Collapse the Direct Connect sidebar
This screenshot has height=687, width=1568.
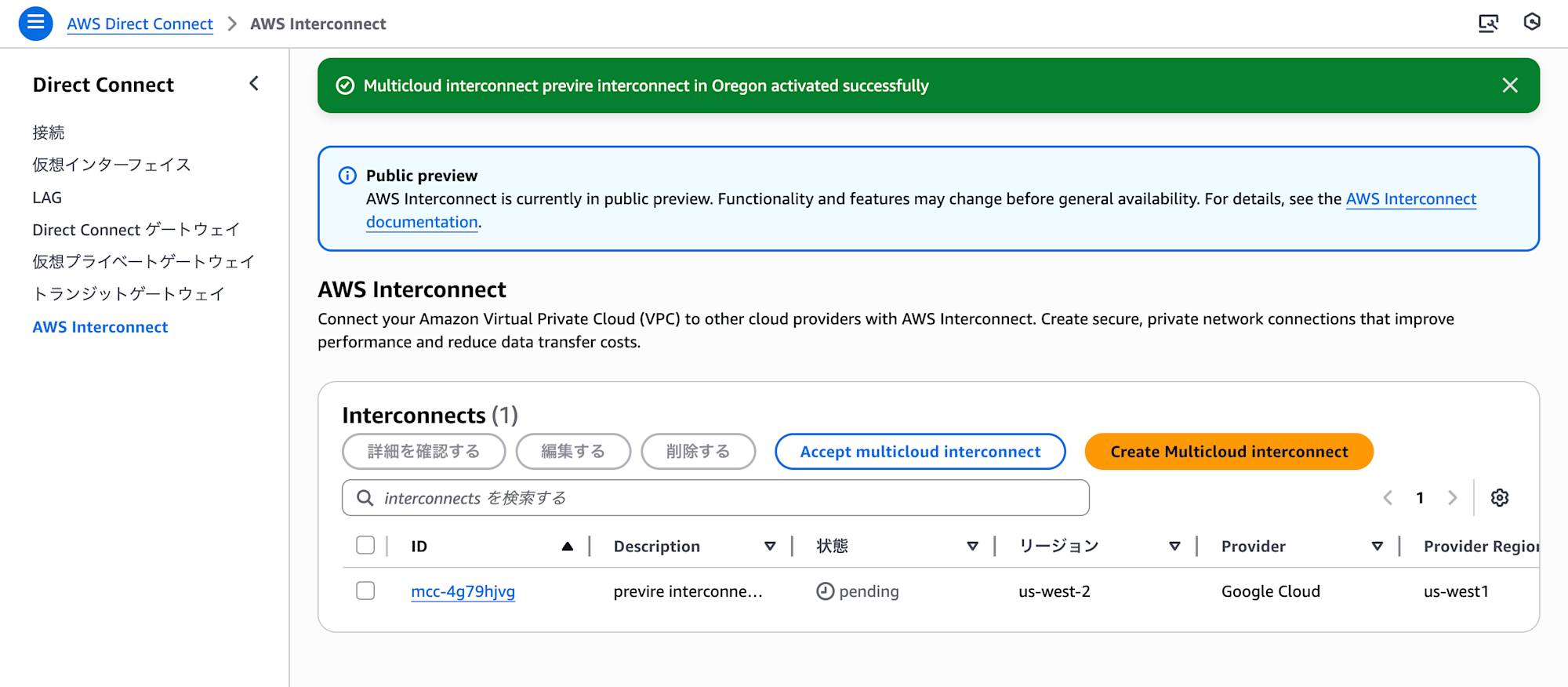[x=254, y=83]
